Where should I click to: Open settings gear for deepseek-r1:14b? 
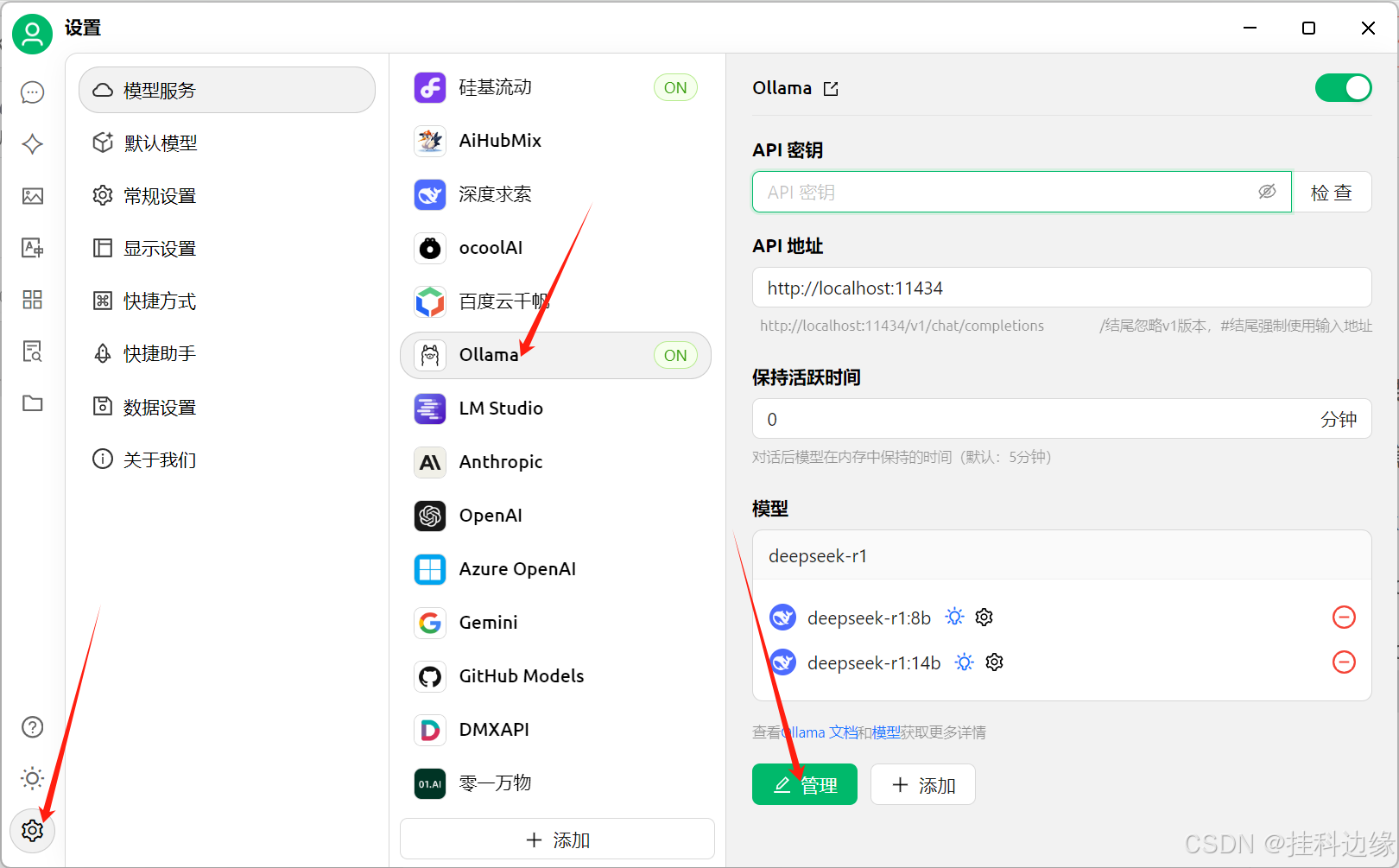[x=995, y=662]
